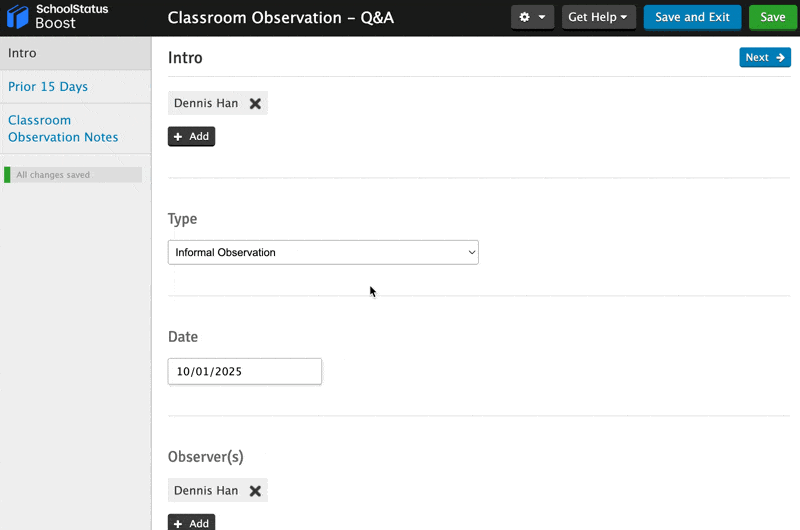The height and width of the screenshot is (530, 800).
Task: Click the green Save button
Action: coord(772,17)
